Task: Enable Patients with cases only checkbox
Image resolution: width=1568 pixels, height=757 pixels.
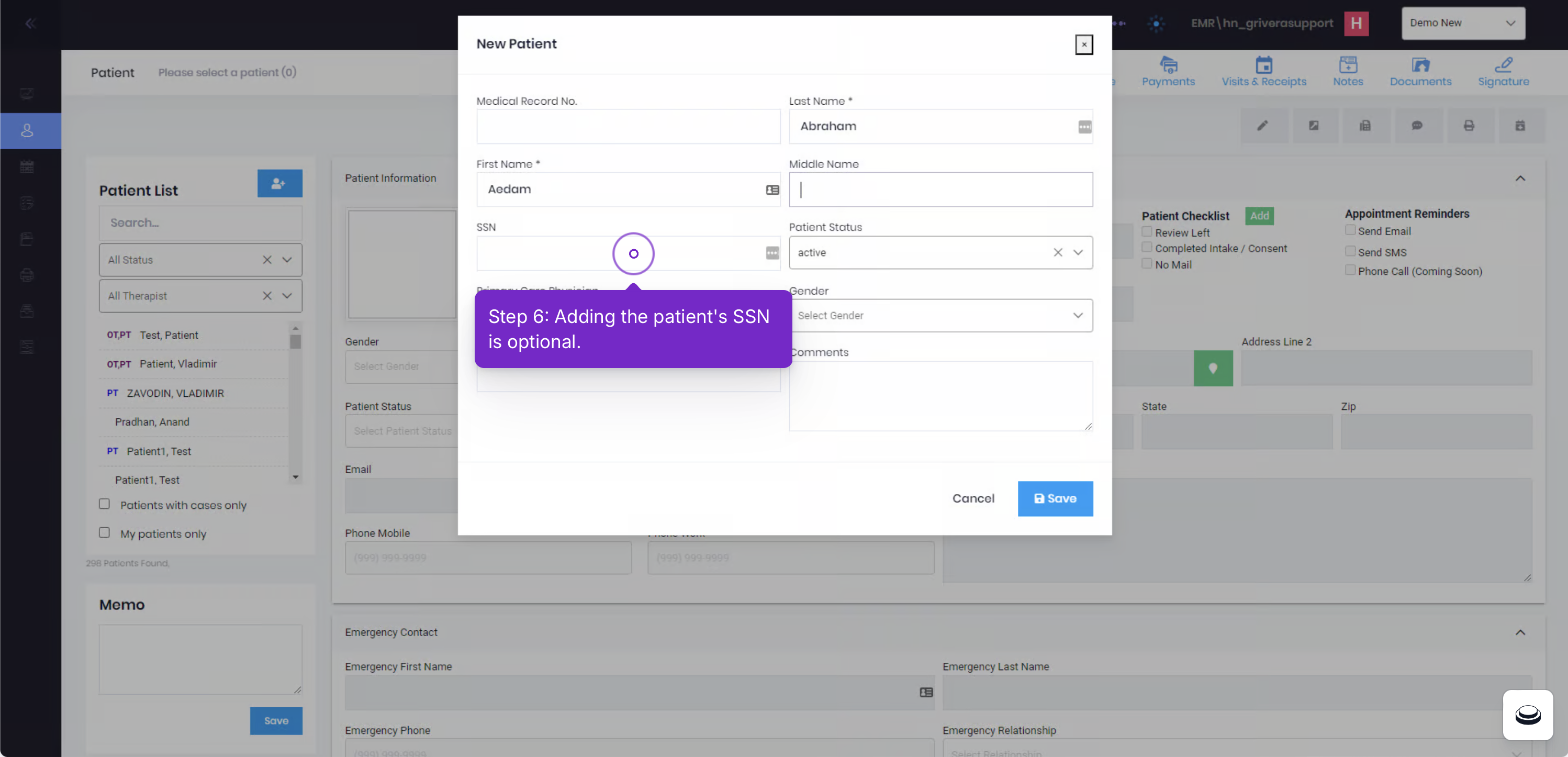Action: point(105,504)
